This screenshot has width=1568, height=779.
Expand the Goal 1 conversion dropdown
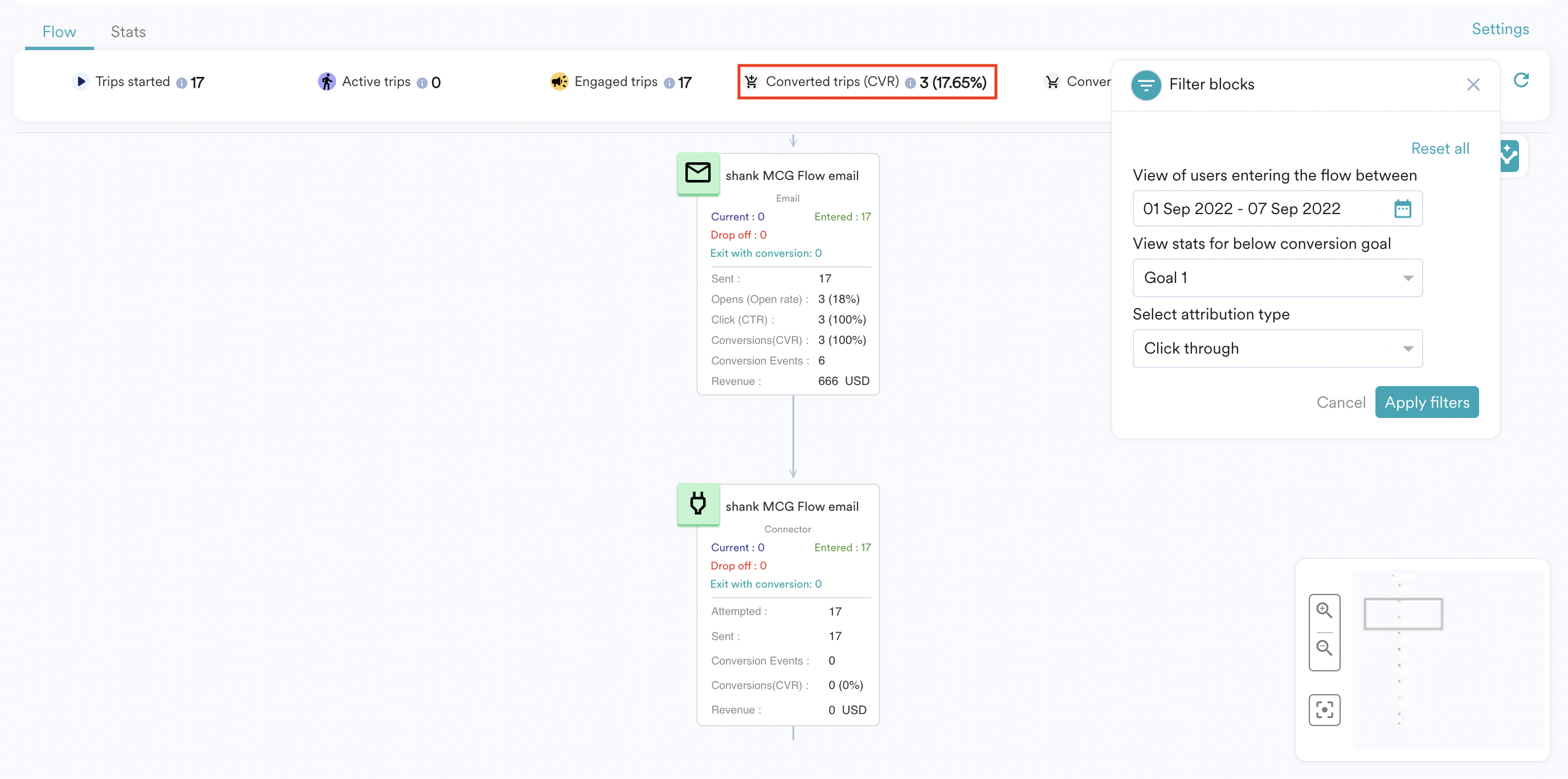pos(1277,278)
